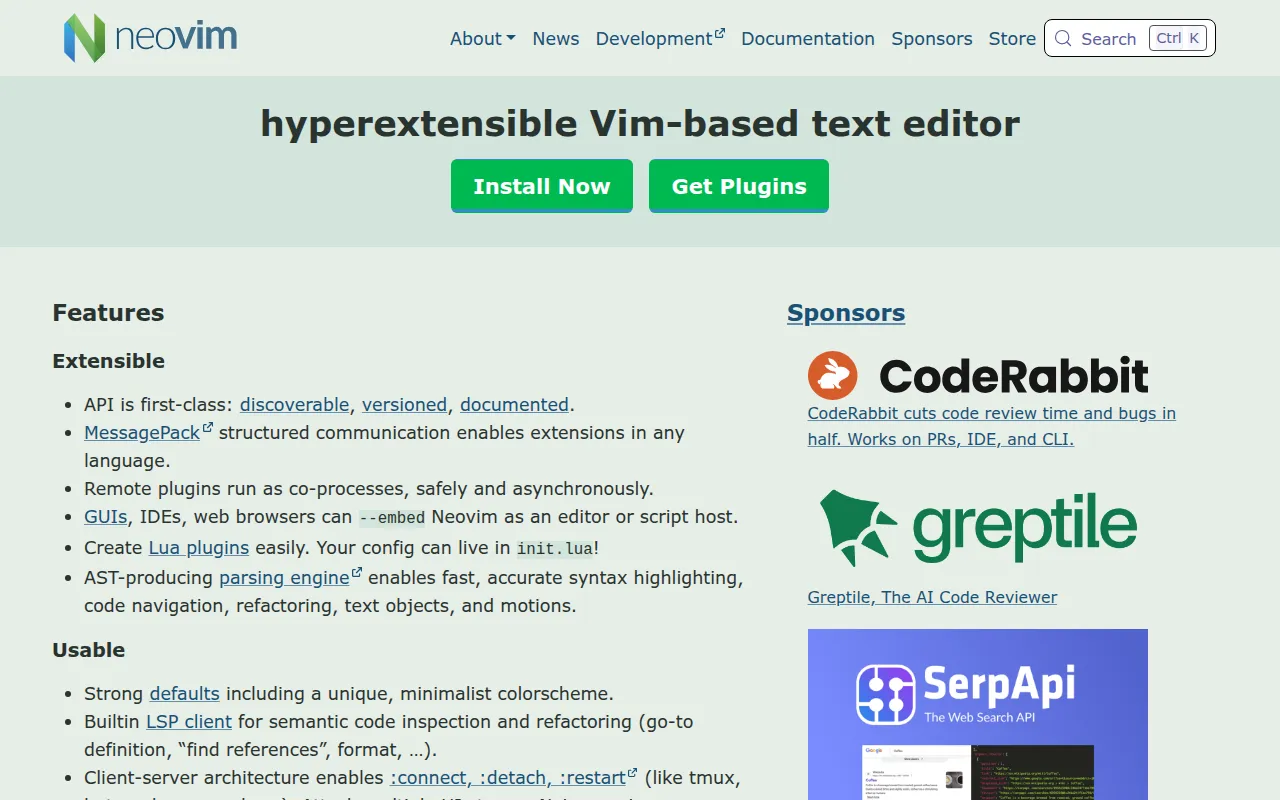This screenshot has height=800, width=1280.
Task: Click the 'Features' heading
Action: (x=108, y=313)
